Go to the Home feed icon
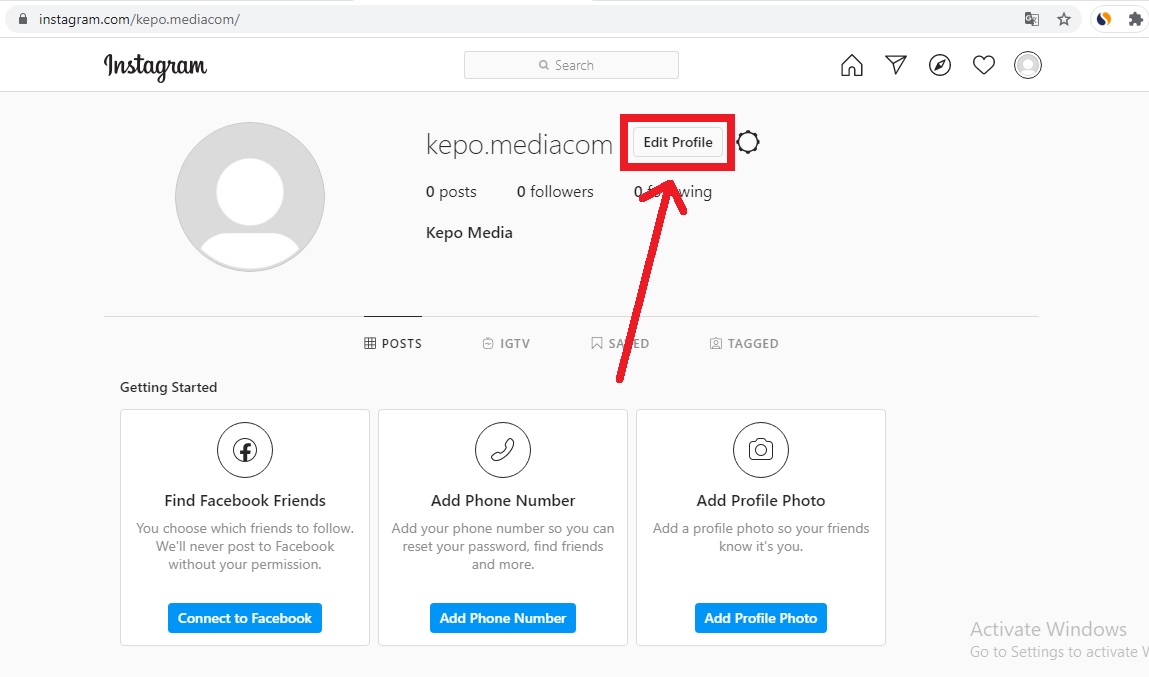The height and width of the screenshot is (677, 1149). (x=851, y=65)
